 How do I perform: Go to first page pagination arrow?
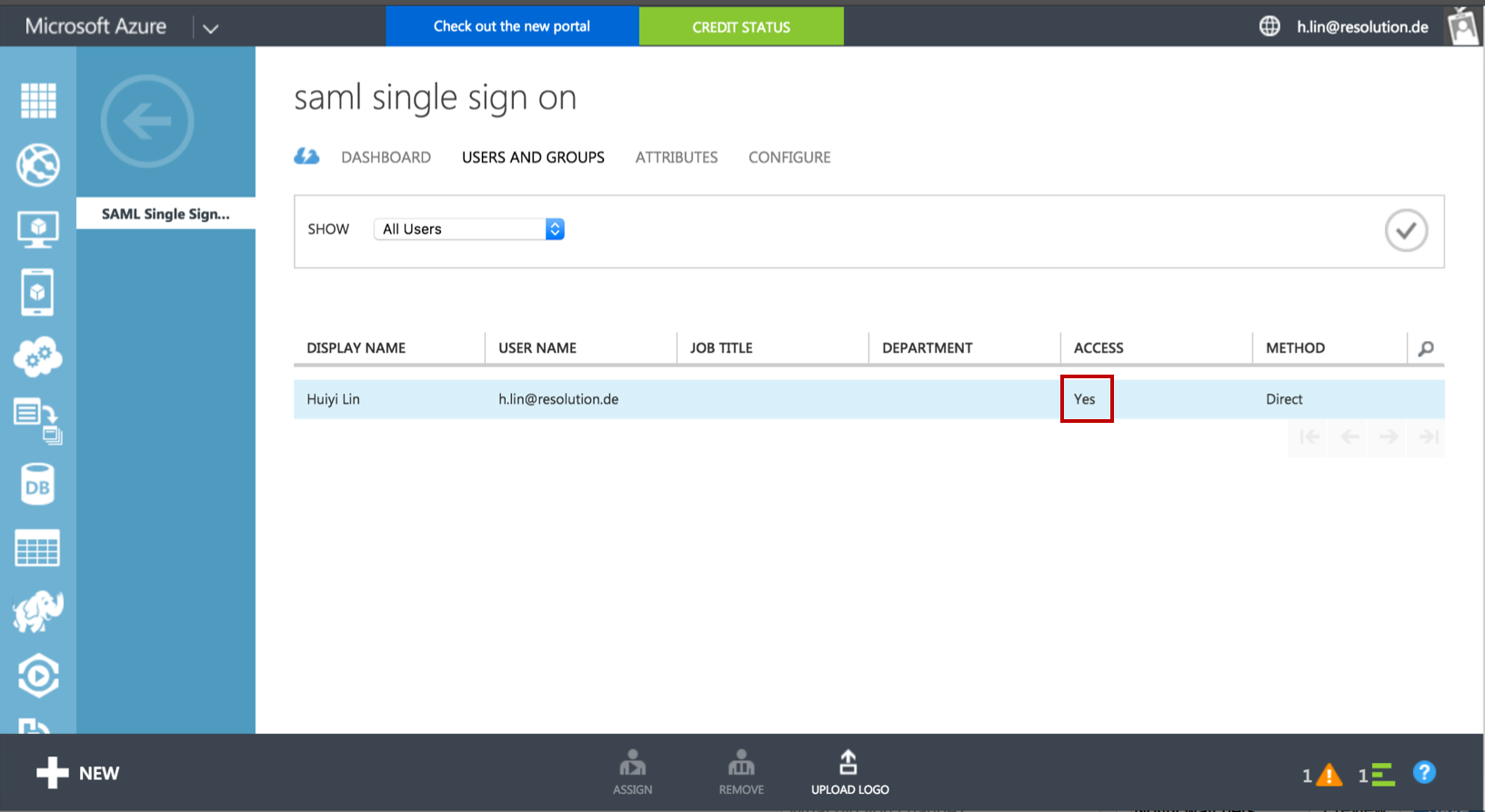[1309, 437]
